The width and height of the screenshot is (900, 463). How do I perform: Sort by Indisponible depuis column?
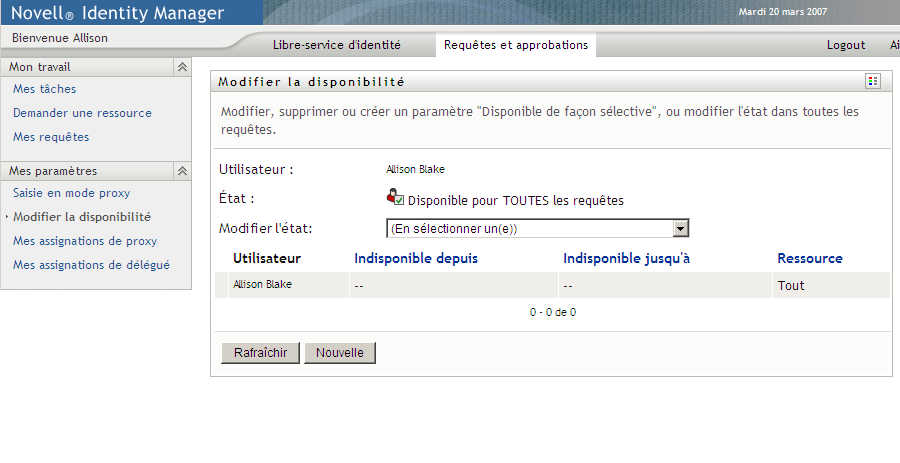point(416,258)
